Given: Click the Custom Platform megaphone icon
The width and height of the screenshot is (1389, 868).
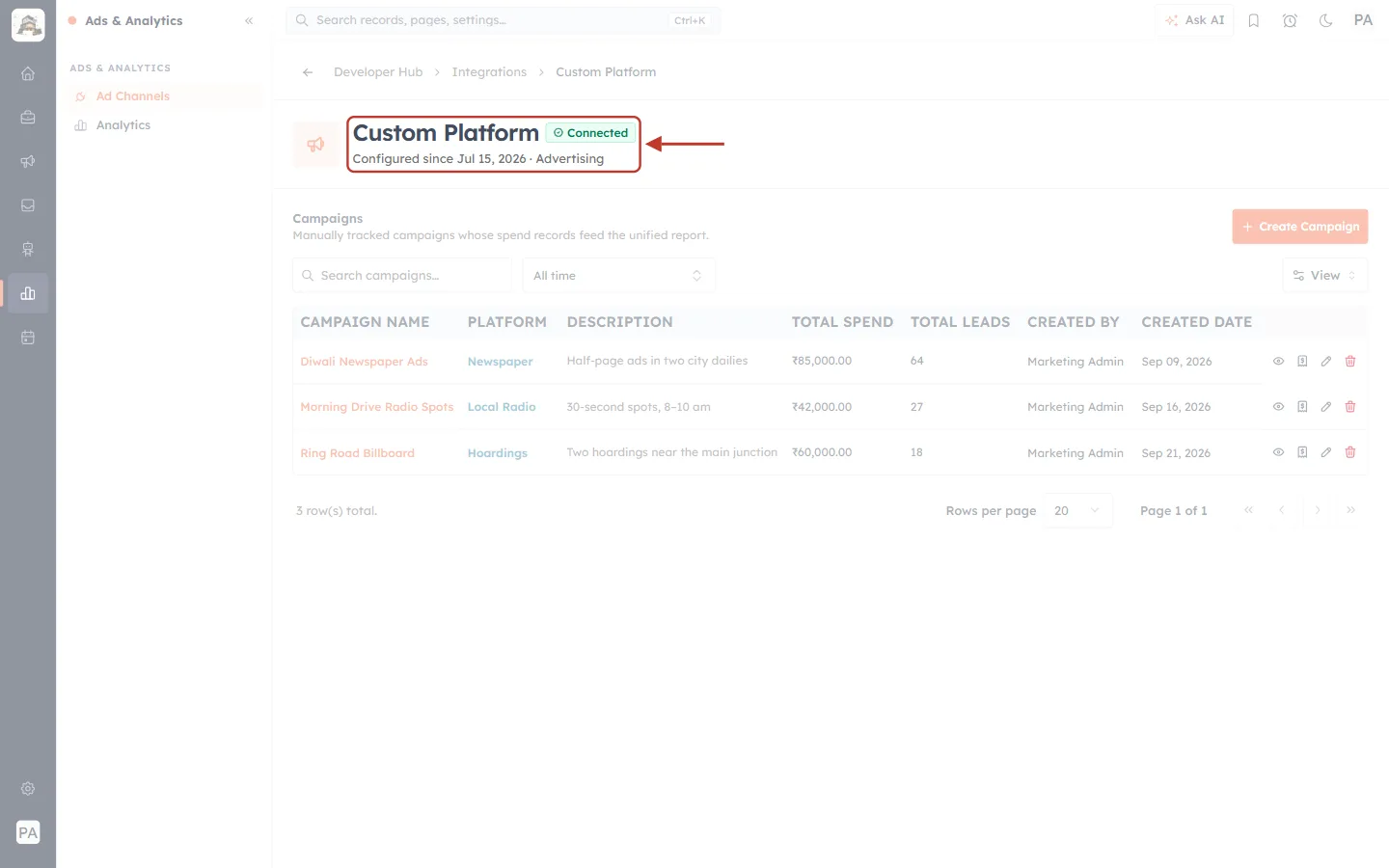Looking at the screenshot, I should 316,145.
